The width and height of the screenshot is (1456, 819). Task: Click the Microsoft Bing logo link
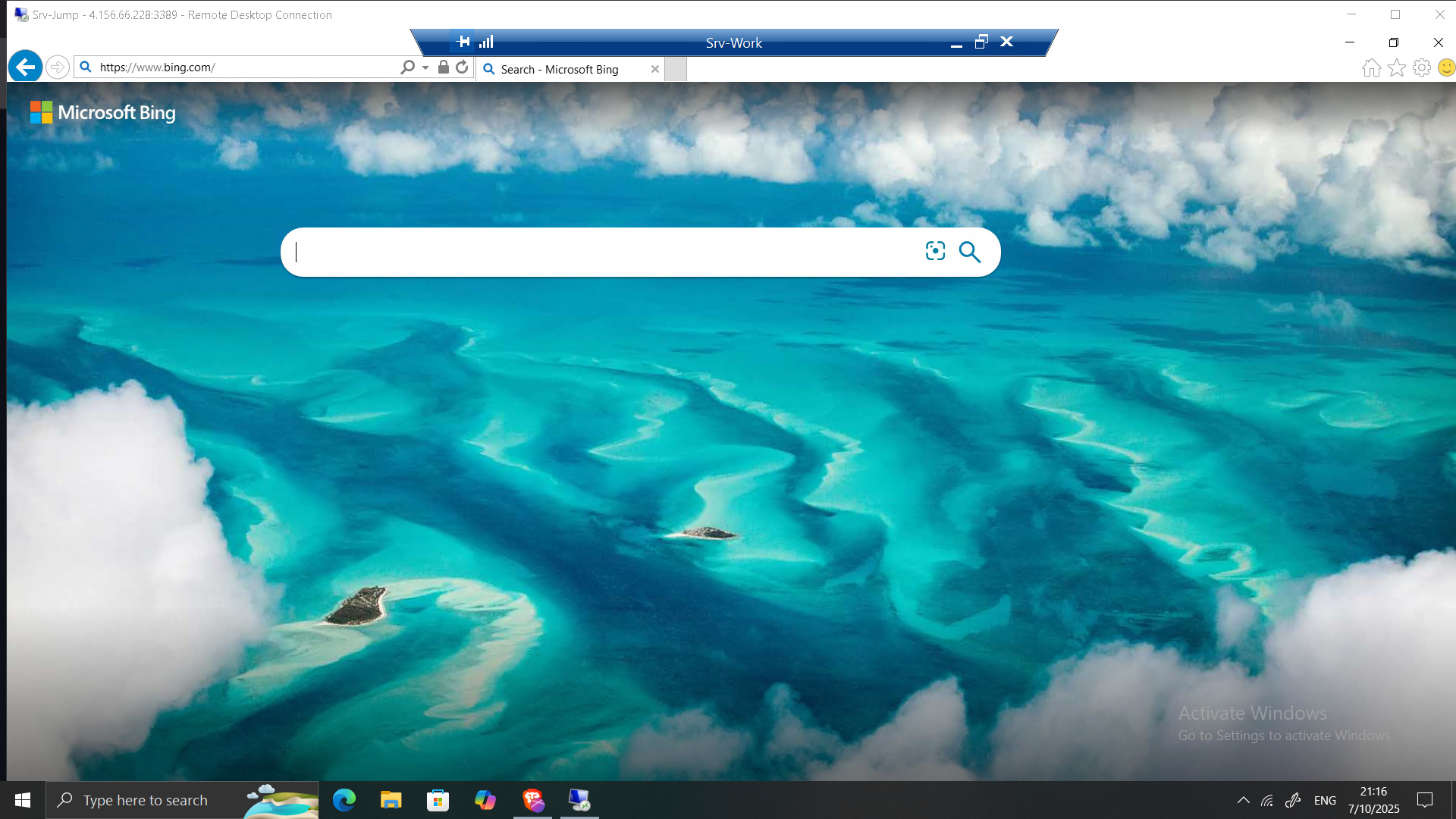click(102, 112)
